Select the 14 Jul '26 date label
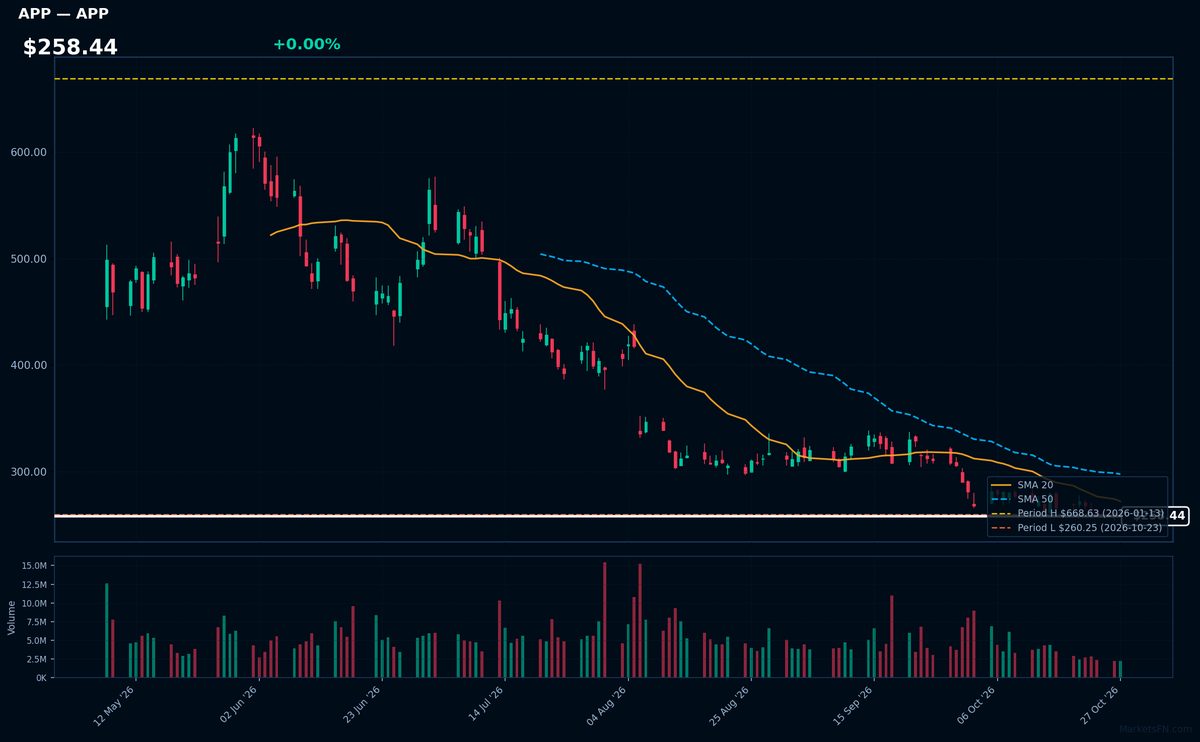This screenshot has width=1200, height=742. pos(485,705)
